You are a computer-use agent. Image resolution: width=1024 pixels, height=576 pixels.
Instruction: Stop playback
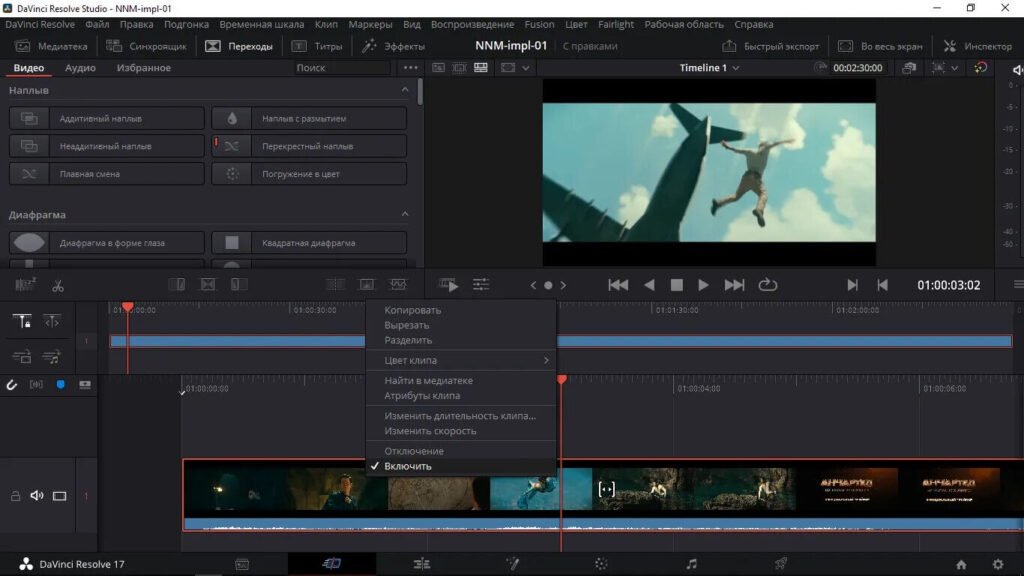(677, 285)
